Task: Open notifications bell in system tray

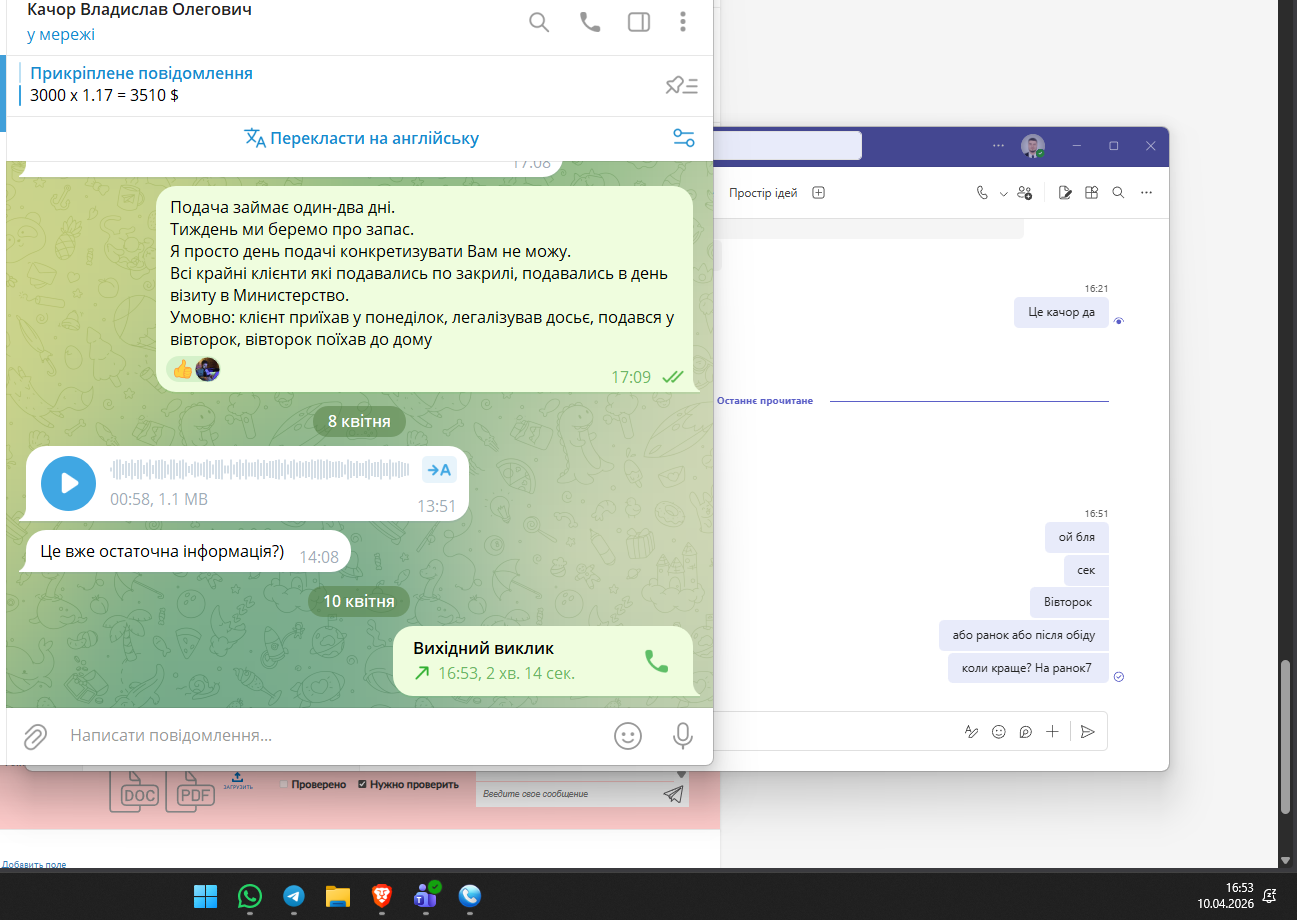Action: click(1270, 896)
